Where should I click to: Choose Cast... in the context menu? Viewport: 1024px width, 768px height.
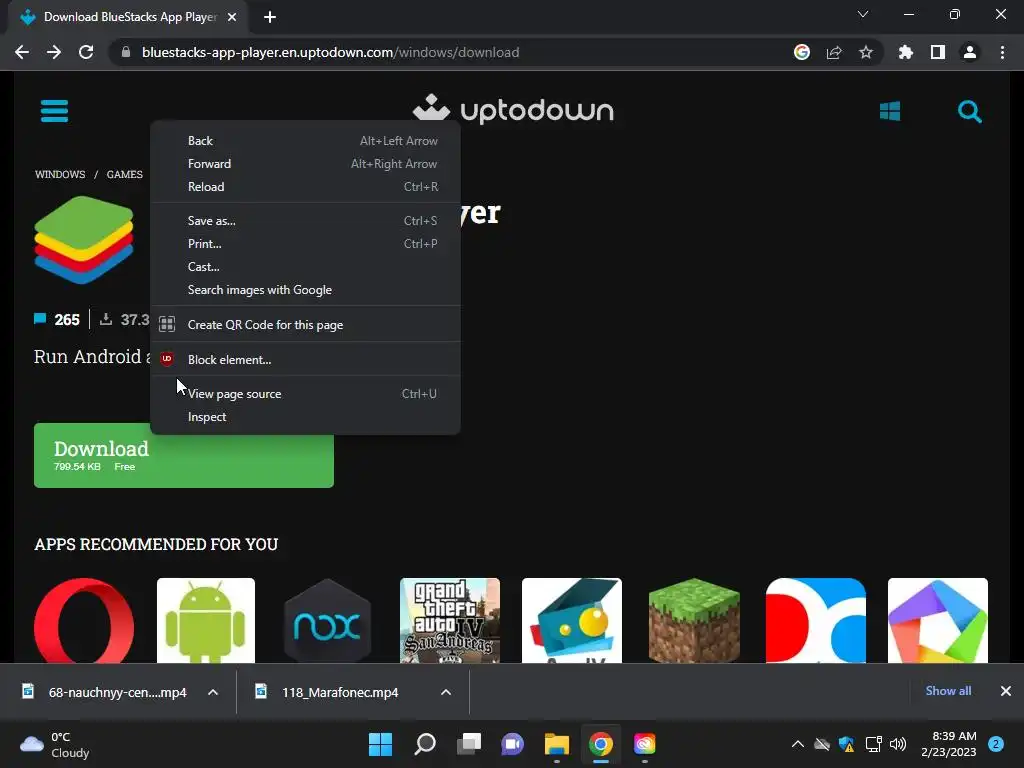tap(305, 266)
